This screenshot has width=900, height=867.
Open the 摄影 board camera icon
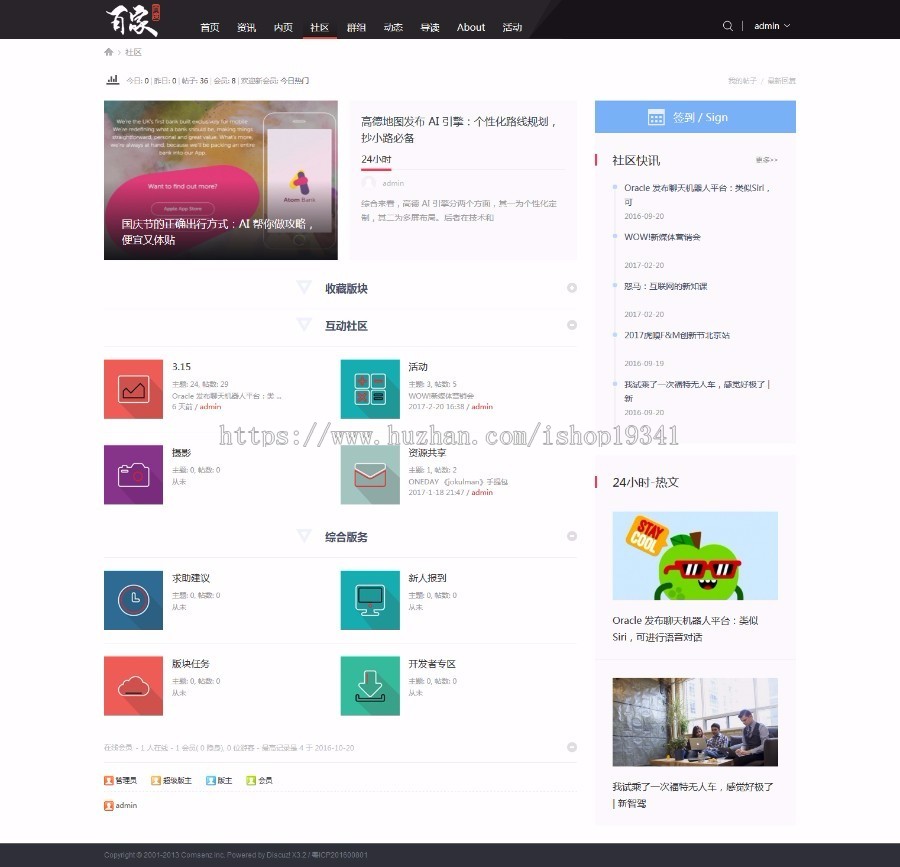coord(133,475)
